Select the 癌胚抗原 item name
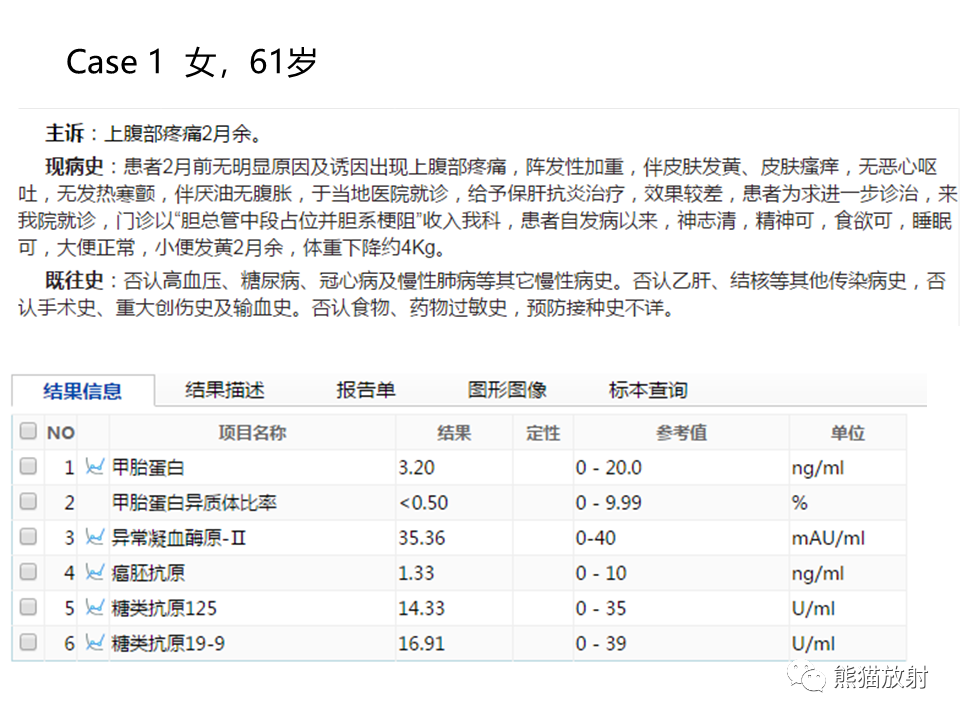 pyautogui.click(x=148, y=573)
